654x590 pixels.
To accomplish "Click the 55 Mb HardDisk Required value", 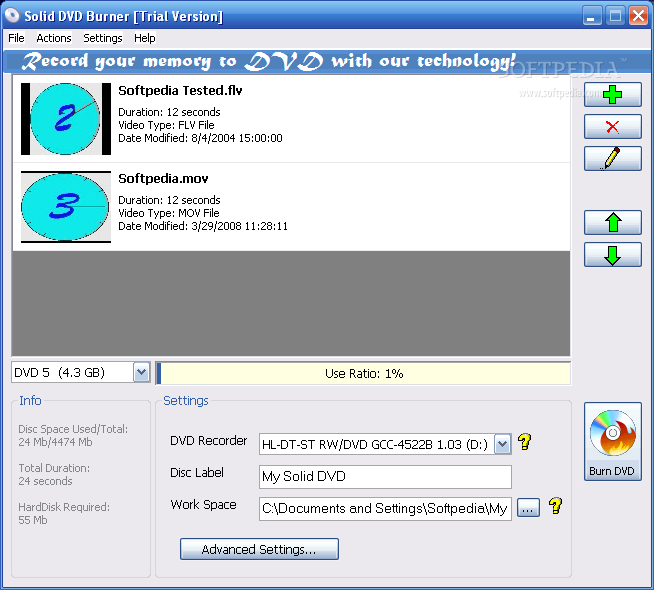I will [x=33, y=520].
